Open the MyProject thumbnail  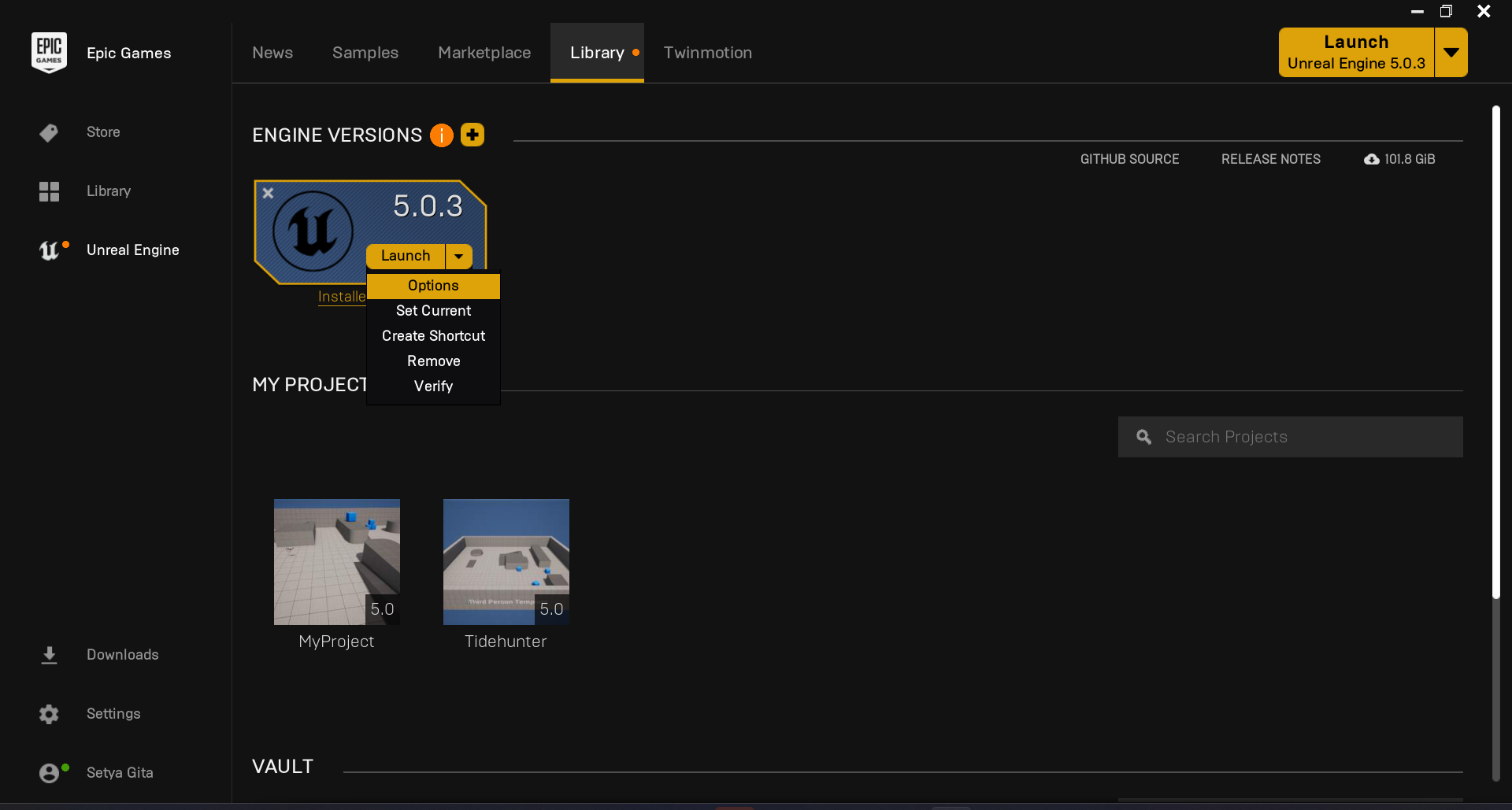(x=337, y=562)
